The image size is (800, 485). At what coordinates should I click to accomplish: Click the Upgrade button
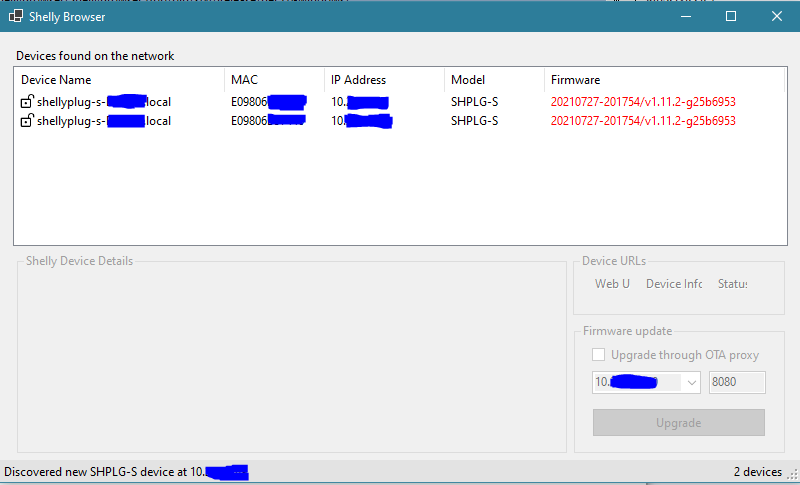tap(679, 422)
